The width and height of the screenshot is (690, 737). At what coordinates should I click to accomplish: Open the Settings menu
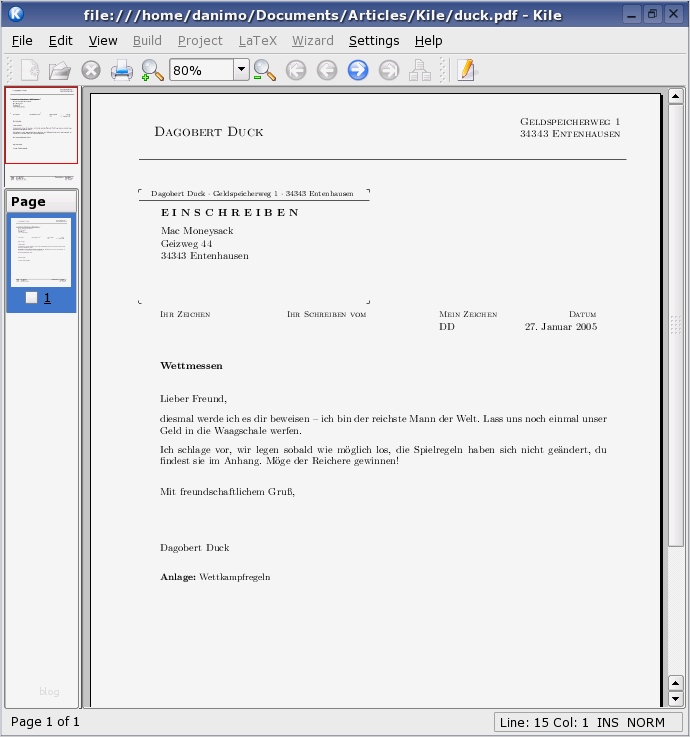(x=374, y=41)
